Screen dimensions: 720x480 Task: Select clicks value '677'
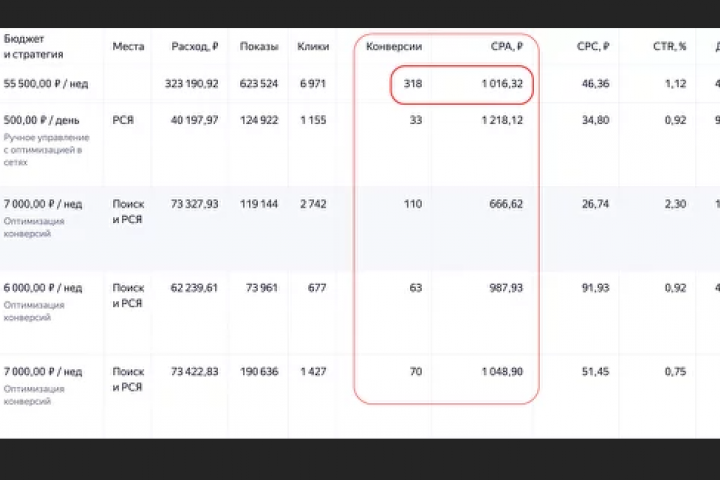click(x=317, y=288)
